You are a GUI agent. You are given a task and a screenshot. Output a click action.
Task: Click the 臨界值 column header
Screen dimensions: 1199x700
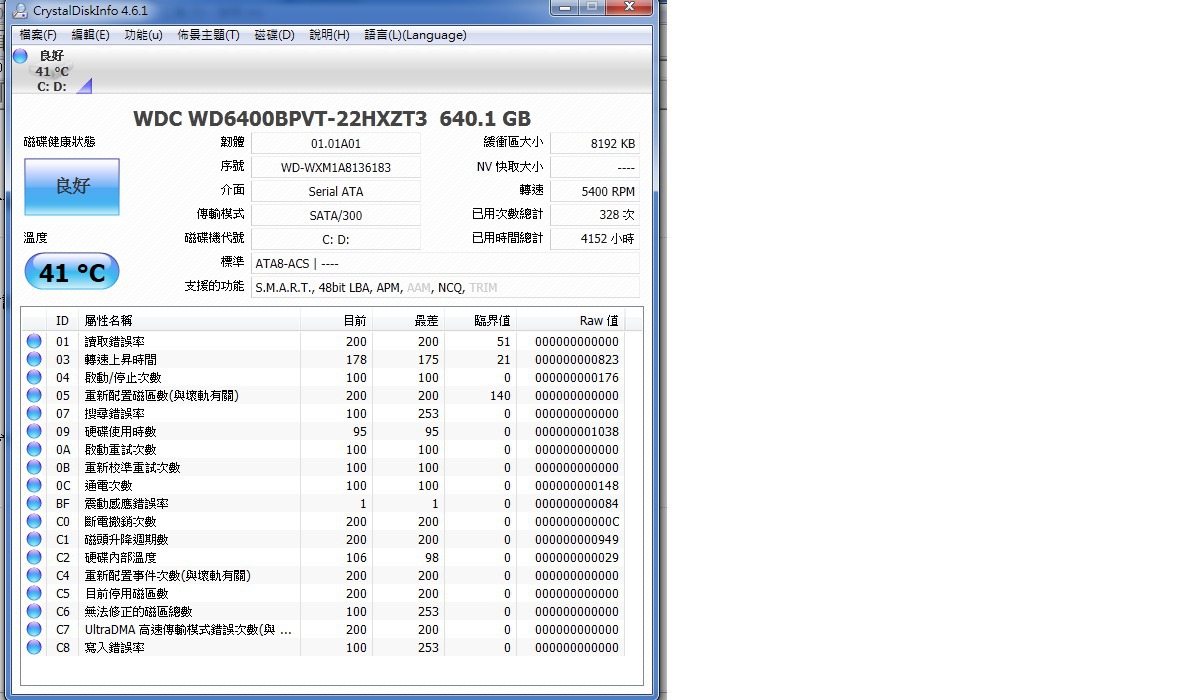tap(480, 321)
